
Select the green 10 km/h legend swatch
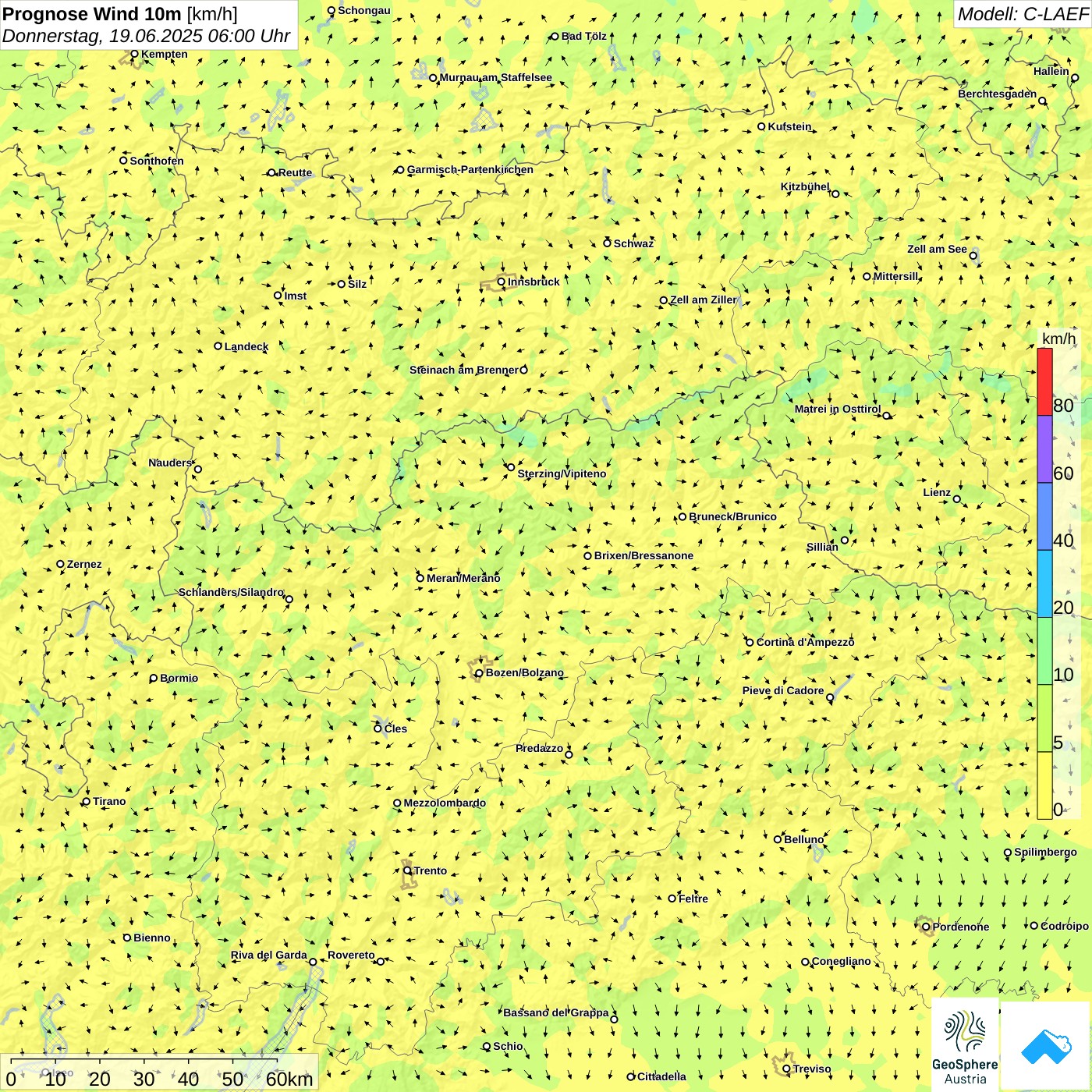[x=1044, y=651]
